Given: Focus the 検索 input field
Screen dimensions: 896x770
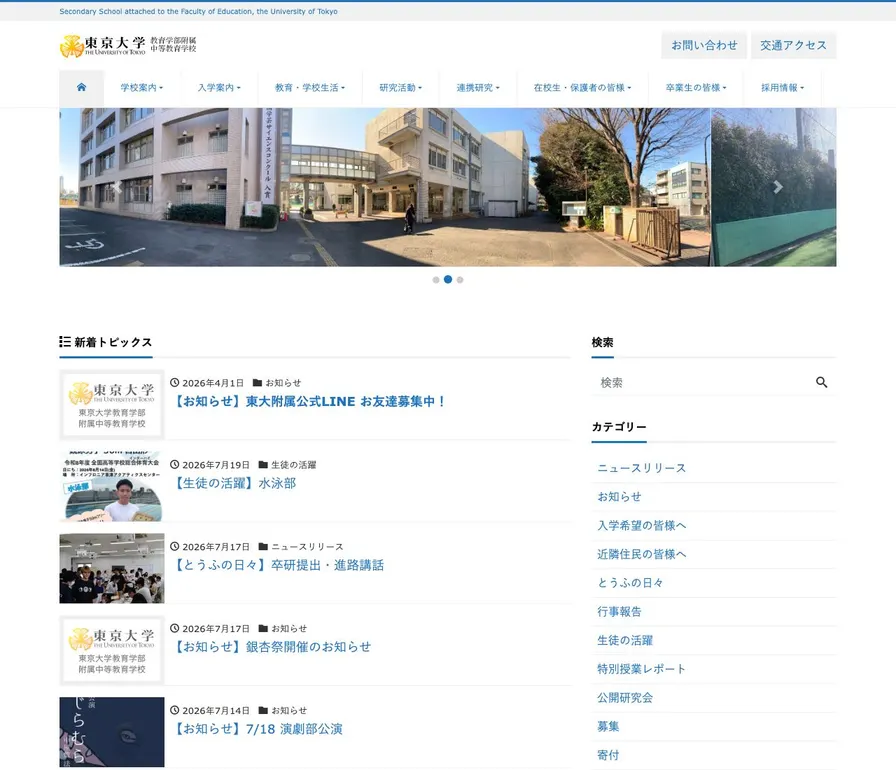Looking at the screenshot, I should click(x=703, y=382).
